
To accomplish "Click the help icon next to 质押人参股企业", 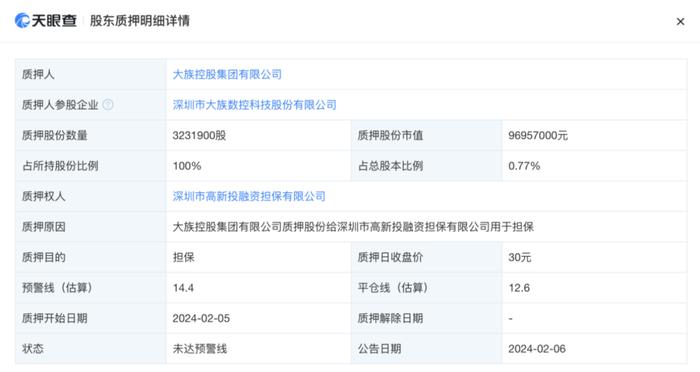I will click(x=108, y=104).
